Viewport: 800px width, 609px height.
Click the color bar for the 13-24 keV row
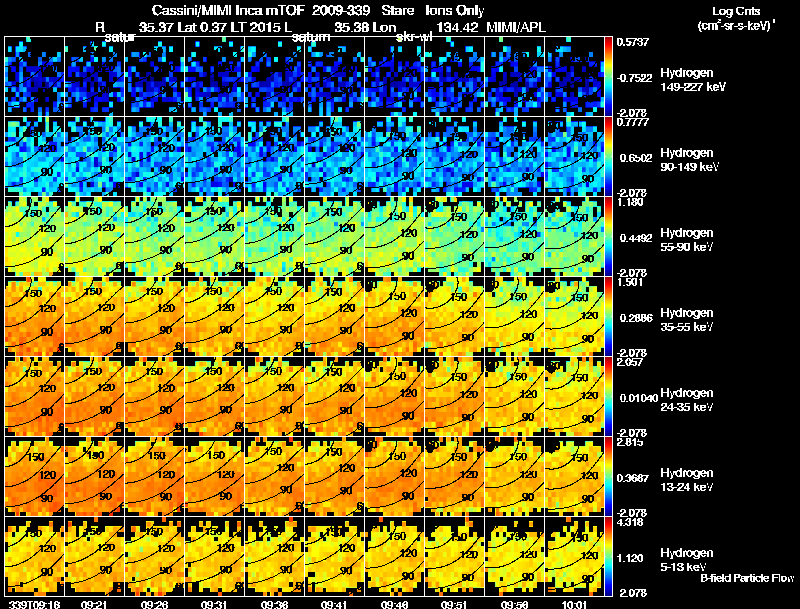pyautogui.click(x=608, y=476)
